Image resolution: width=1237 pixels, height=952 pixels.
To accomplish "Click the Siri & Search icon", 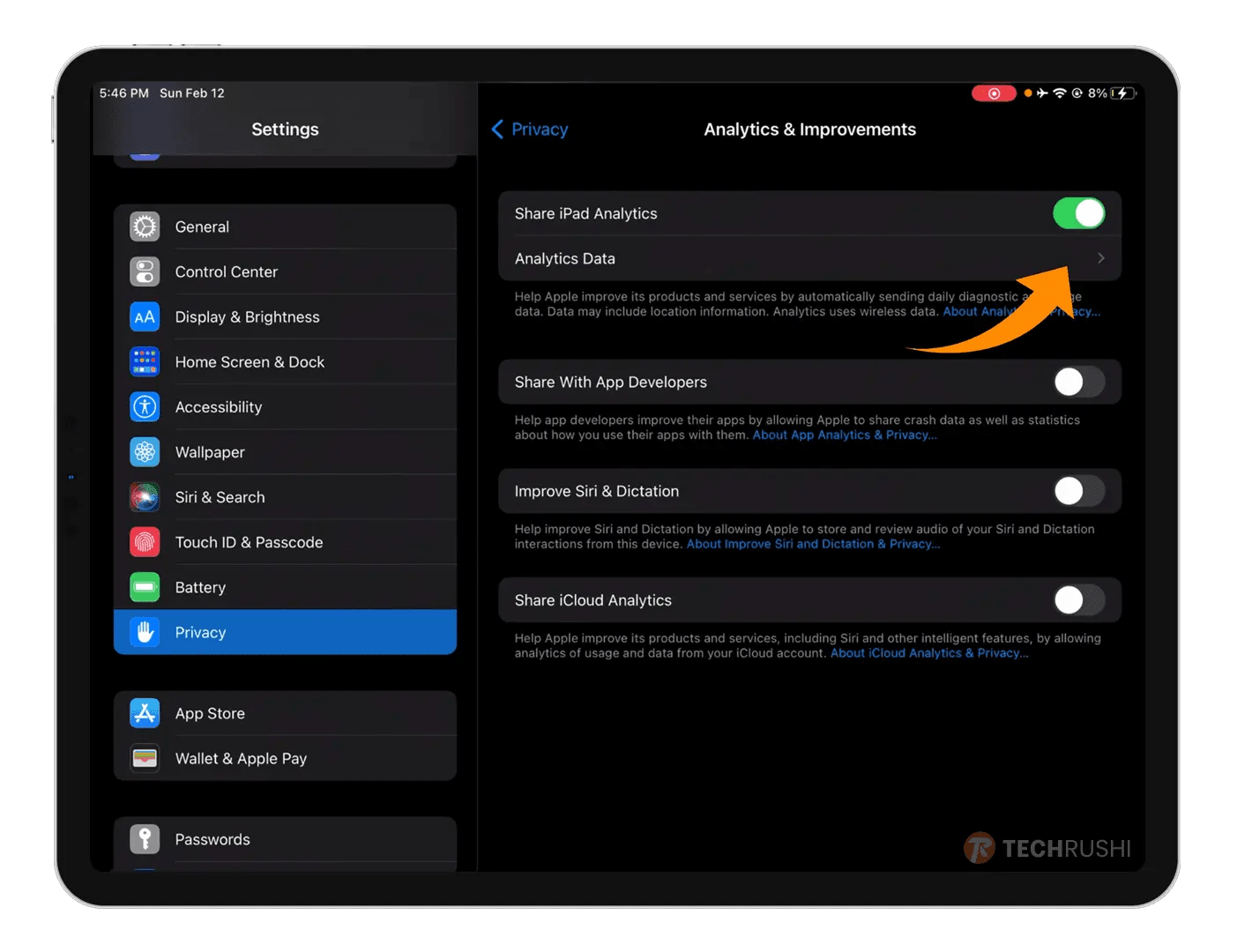I will (144, 496).
